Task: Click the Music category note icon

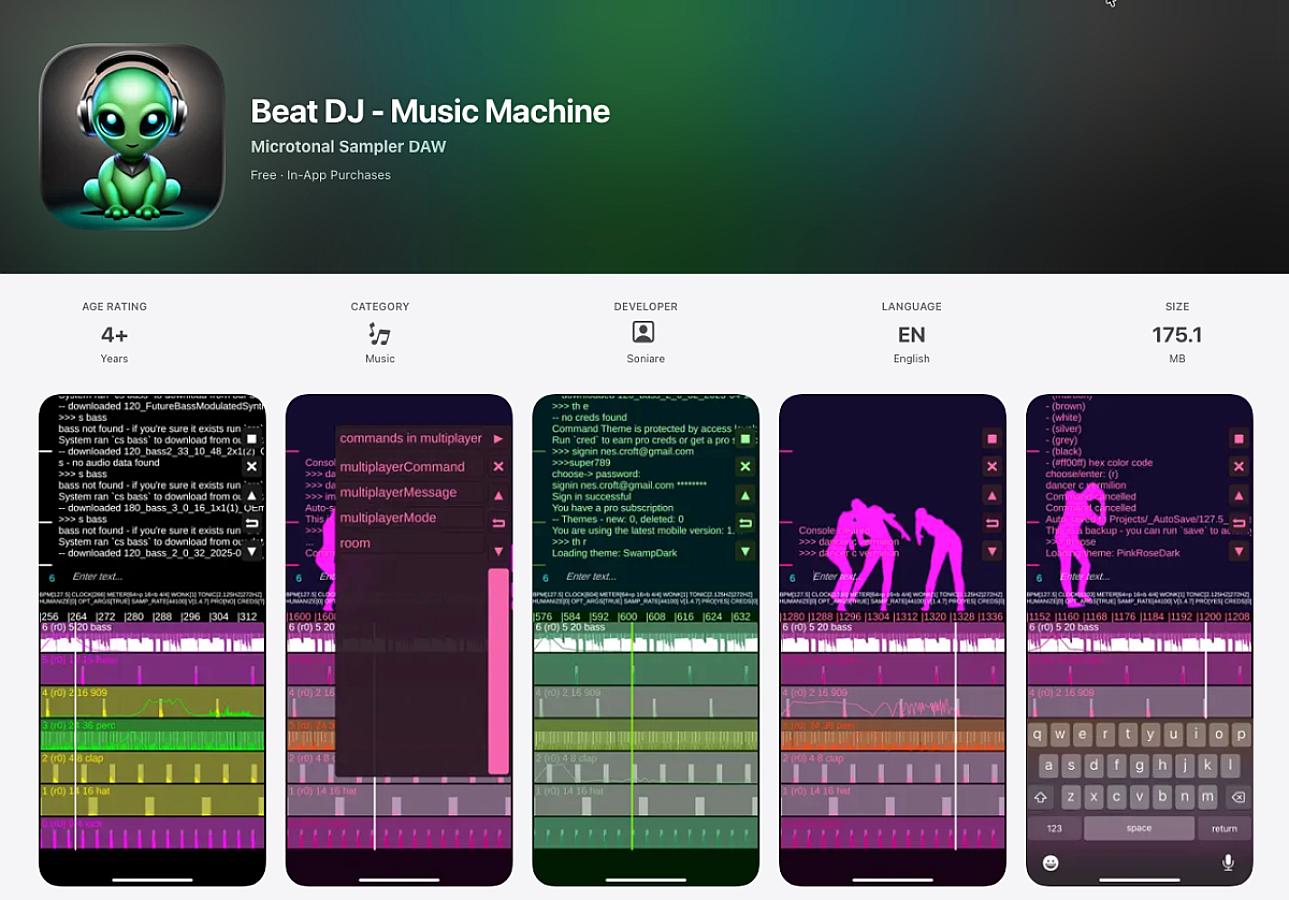Action: 380,334
